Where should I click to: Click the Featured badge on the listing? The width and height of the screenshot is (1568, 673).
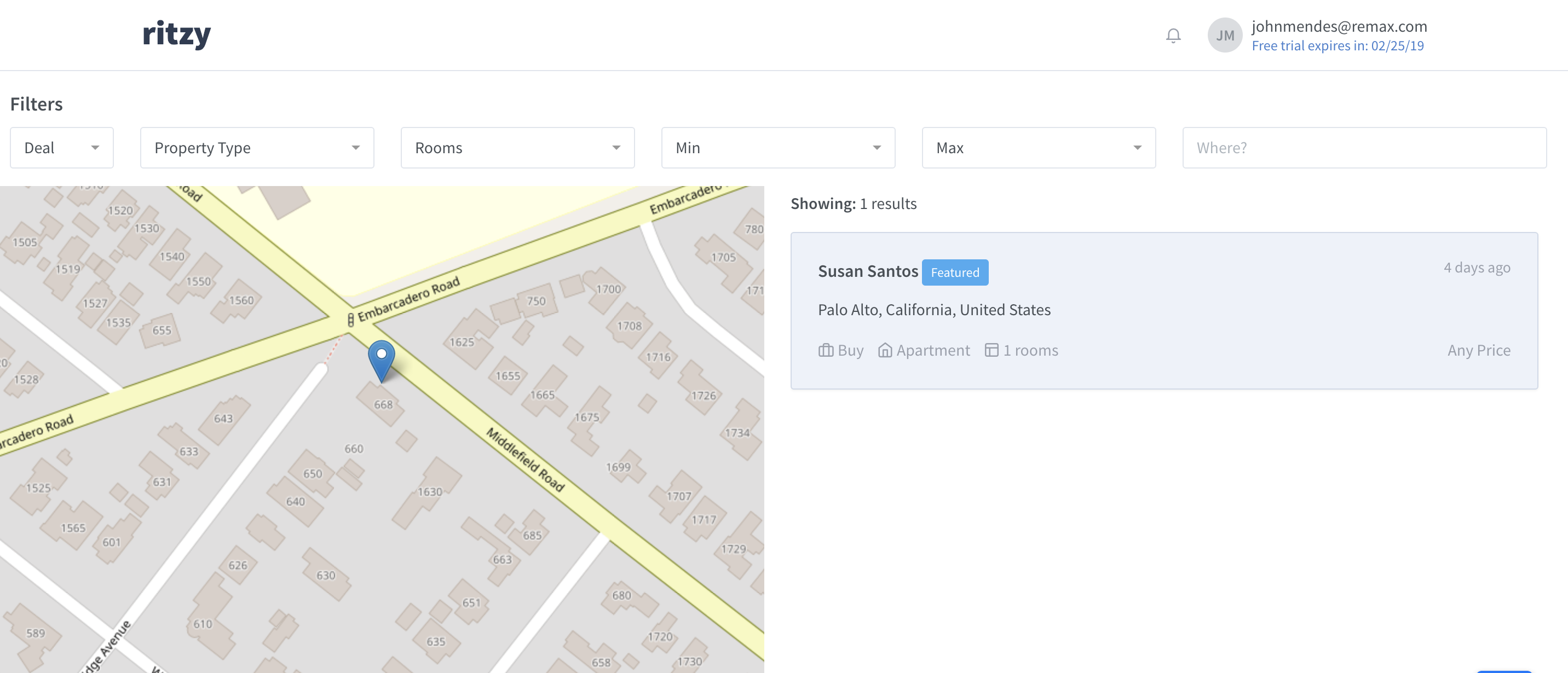(x=954, y=272)
